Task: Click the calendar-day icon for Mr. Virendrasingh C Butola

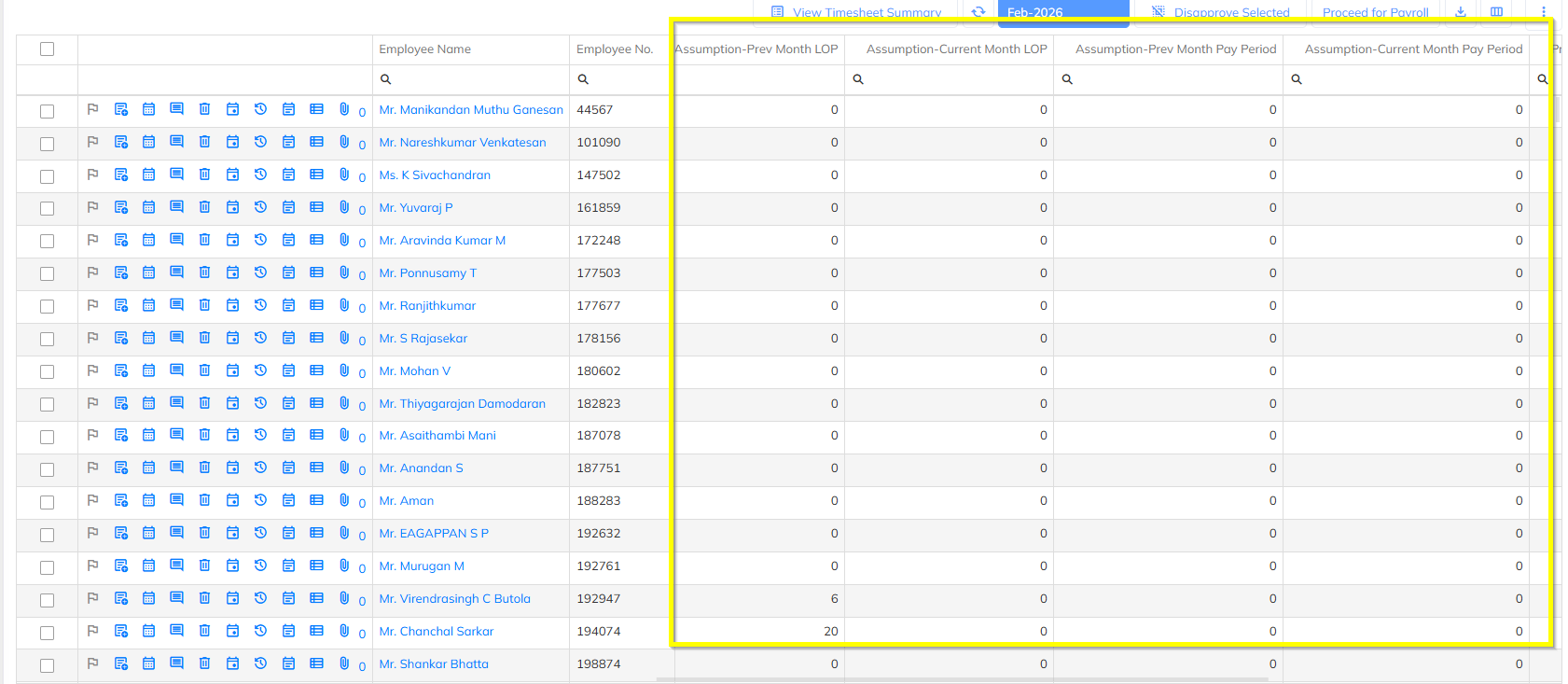Action: point(232,598)
